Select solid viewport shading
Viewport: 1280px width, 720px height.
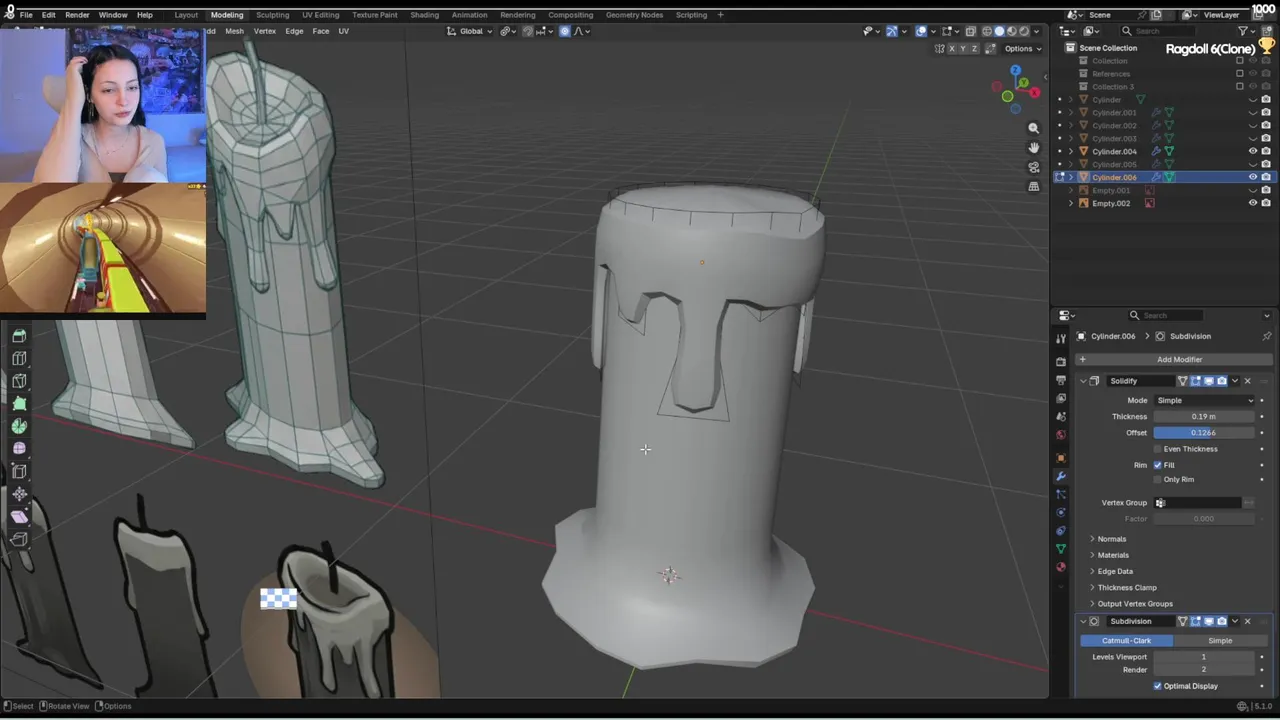[x=999, y=31]
